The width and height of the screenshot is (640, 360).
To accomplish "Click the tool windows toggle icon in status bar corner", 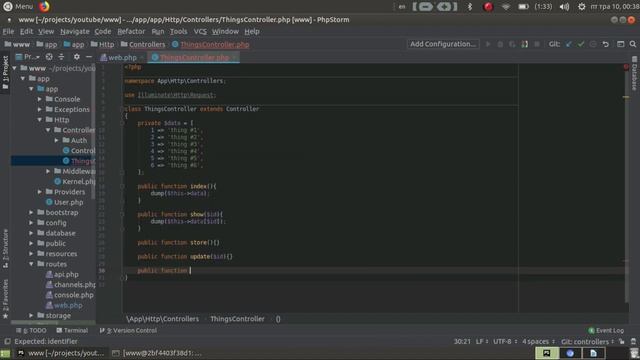I will pos(7,341).
